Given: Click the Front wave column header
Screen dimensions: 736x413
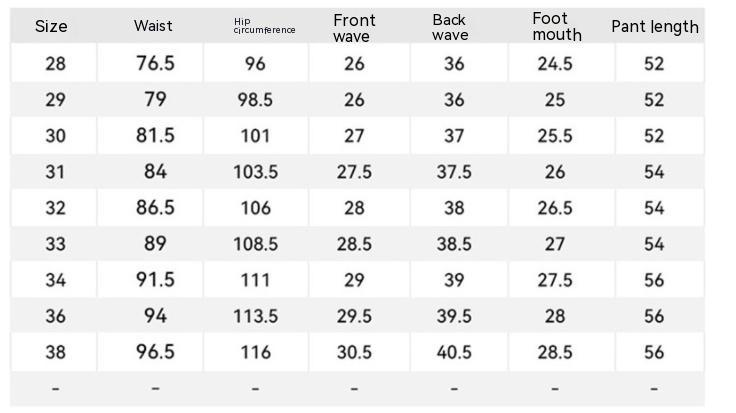Looking at the screenshot, I should click(354, 28).
